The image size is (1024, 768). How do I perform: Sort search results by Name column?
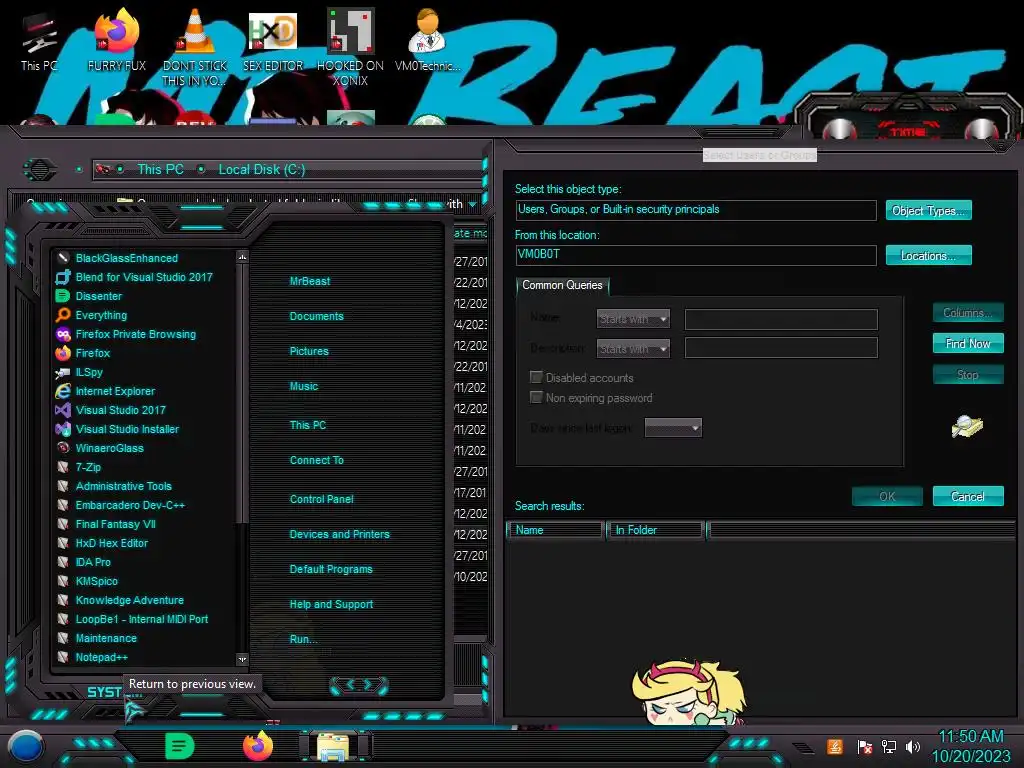555,530
